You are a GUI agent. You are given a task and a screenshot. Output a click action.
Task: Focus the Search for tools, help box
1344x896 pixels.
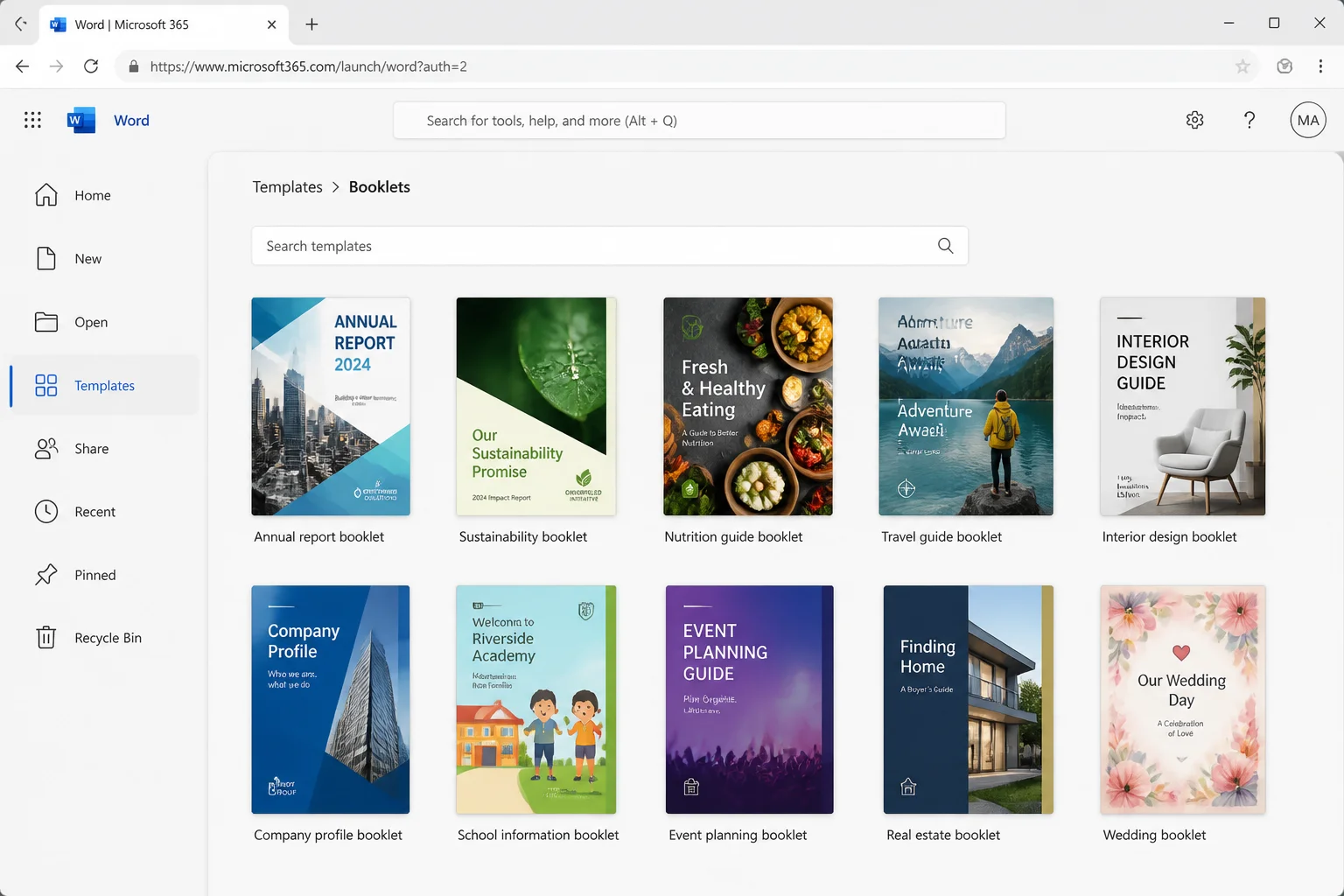click(699, 121)
